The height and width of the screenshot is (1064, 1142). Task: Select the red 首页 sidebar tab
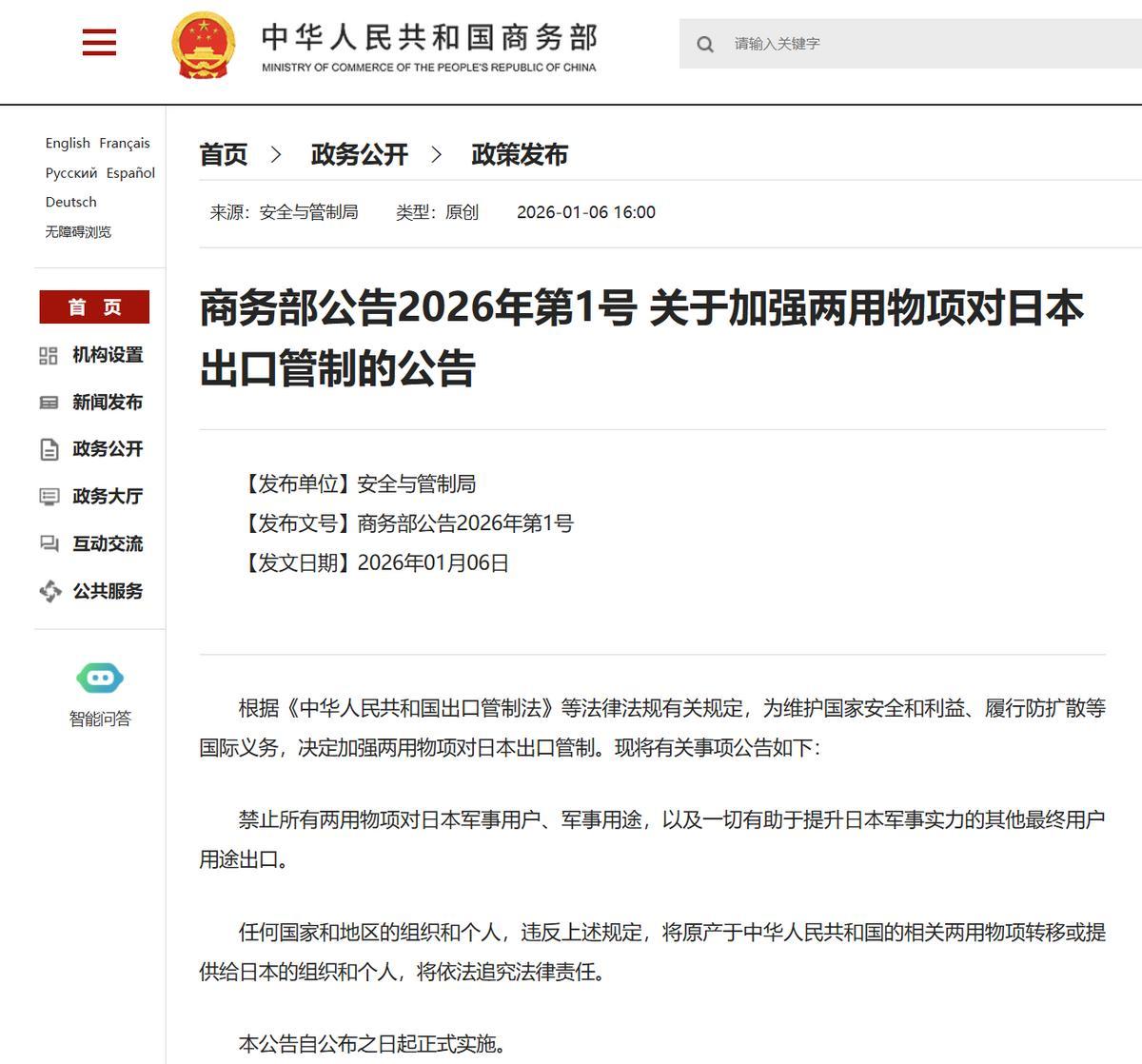pos(93,306)
